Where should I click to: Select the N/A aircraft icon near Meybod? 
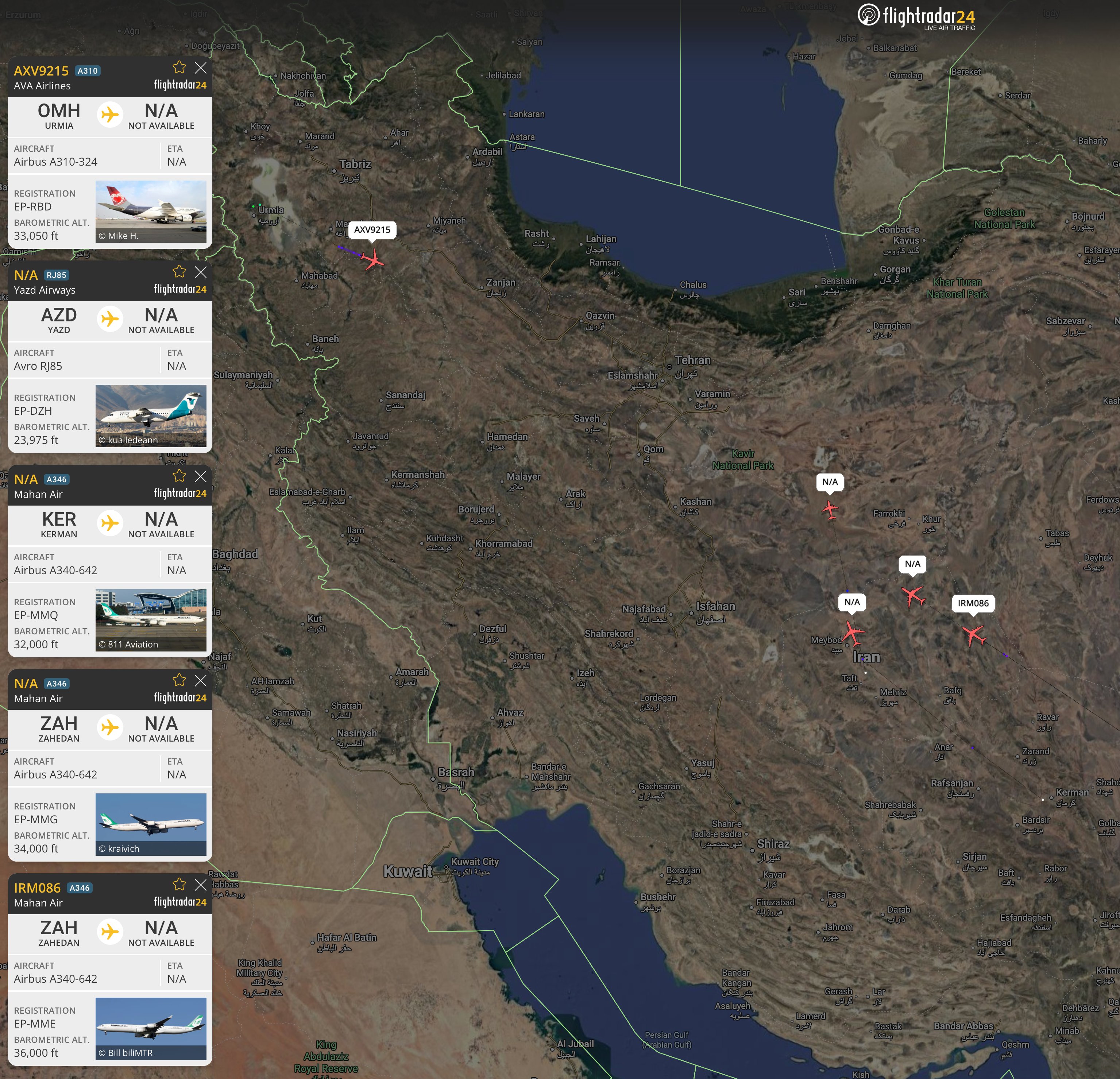point(853,633)
